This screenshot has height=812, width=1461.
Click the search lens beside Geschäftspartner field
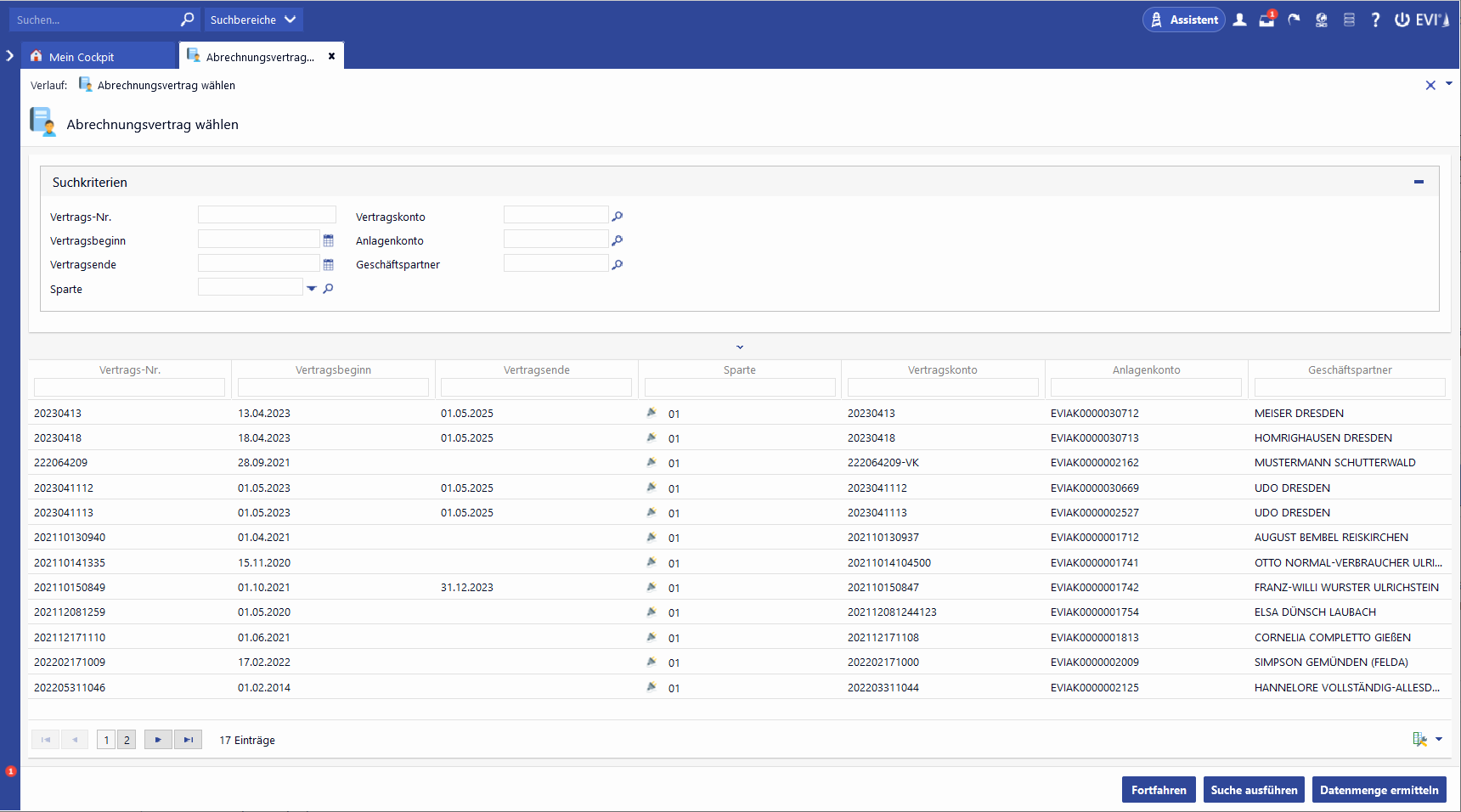618,264
